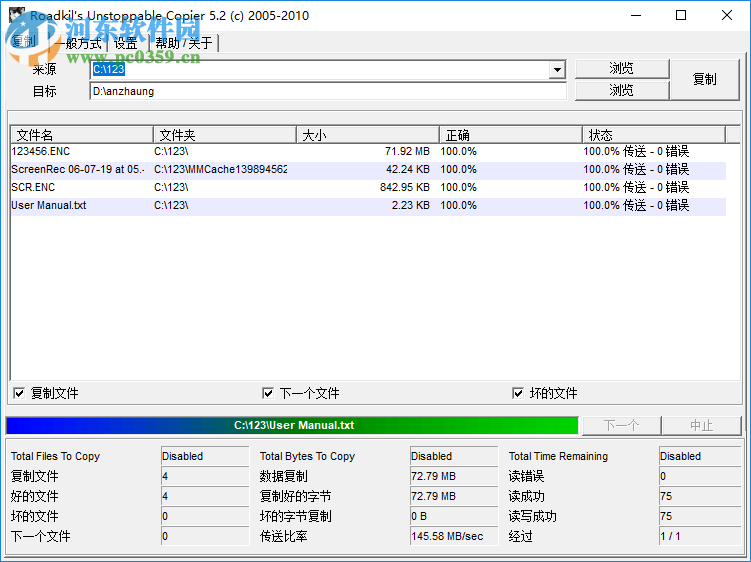Sort by the 文件名 column header
Image resolution: width=751 pixels, height=562 pixels.
[x=81, y=135]
